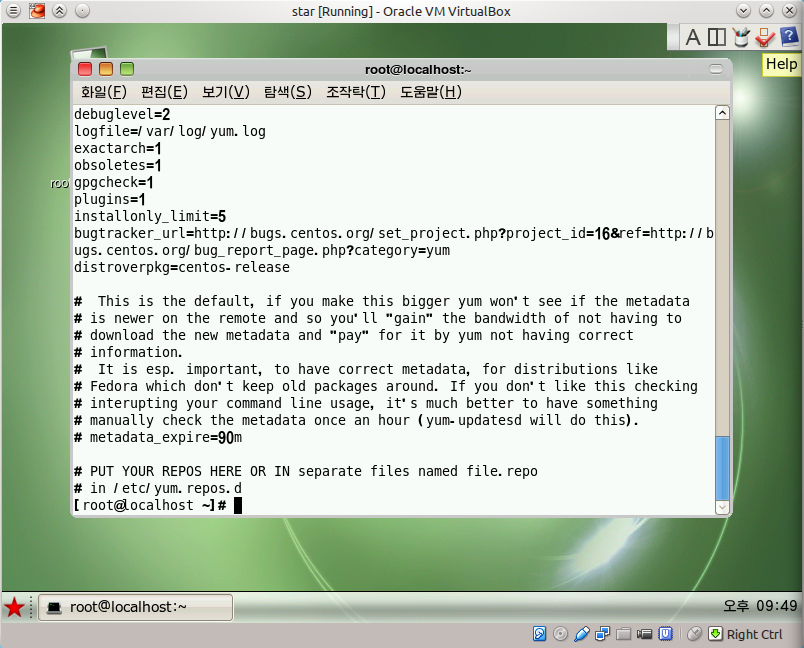804x648 pixels.
Task: Click the blue terminal scrollbar thumb
Action: pyautogui.click(x=722, y=468)
